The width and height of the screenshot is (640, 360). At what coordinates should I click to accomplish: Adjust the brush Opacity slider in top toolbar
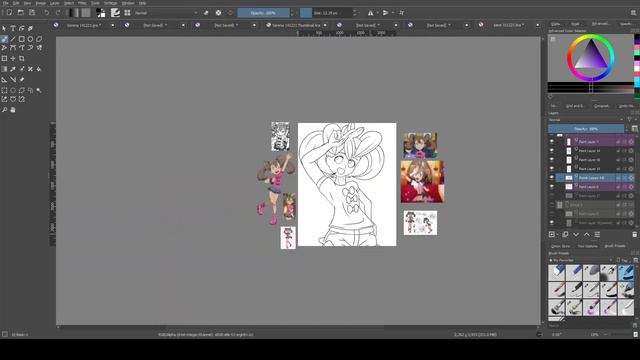coord(263,13)
